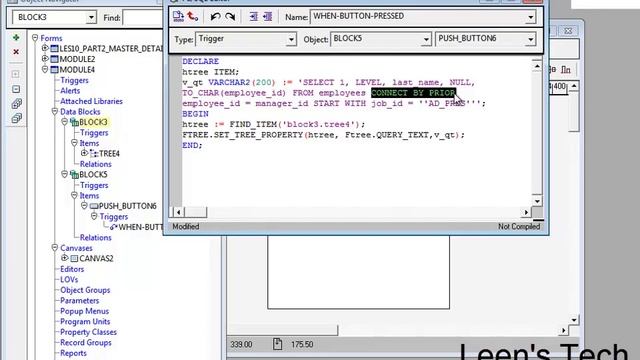Image resolution: width=640 pixels, height=360 pixels.
Task: Click the code editor scroll right arrow
Action: 526,212
